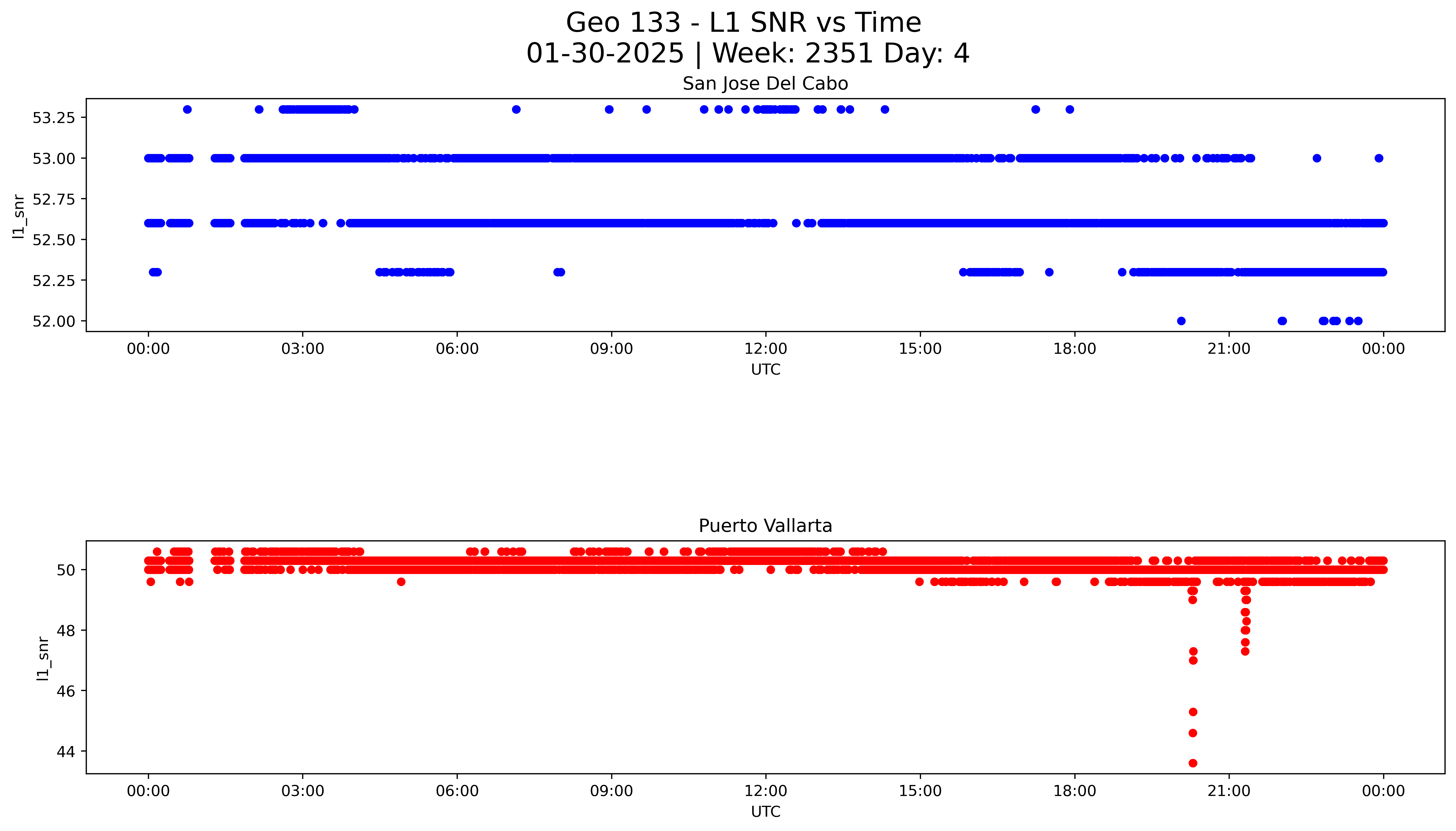
Task: Click the 52.75 y-axis tick label
Action: coord(54,199)
